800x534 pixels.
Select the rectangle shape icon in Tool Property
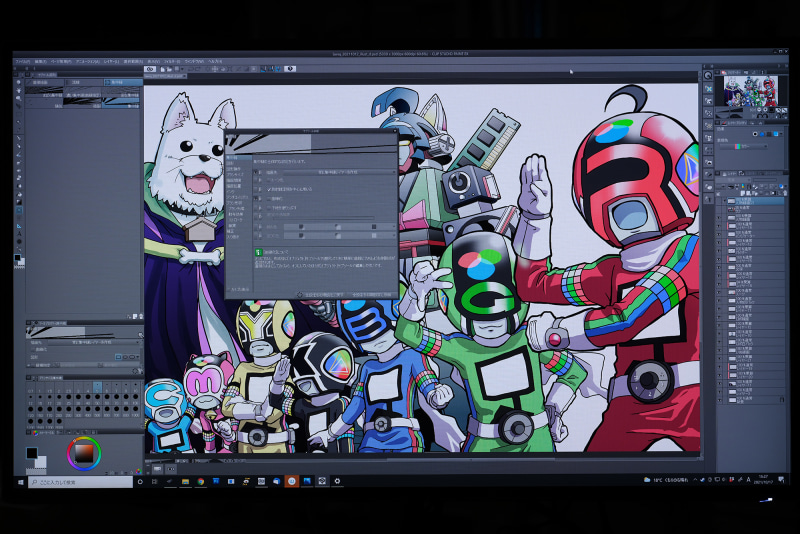118,357
